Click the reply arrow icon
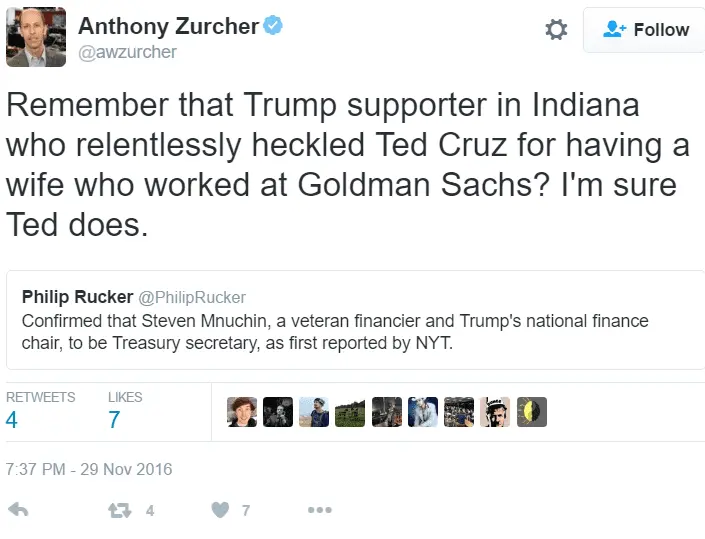705x539 pixels. coord(17,510)
